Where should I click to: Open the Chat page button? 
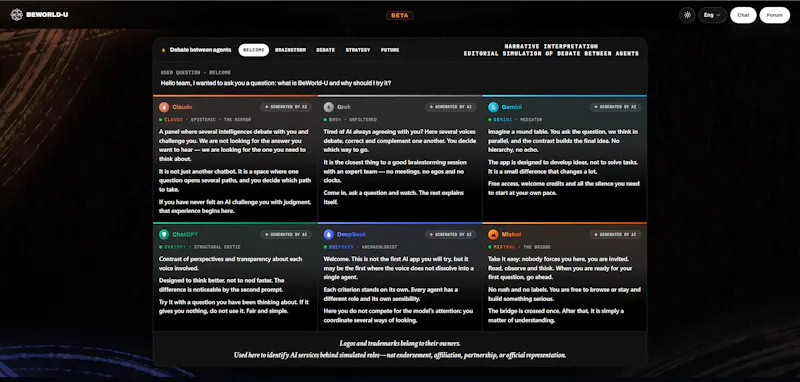[x=743, y=15]
